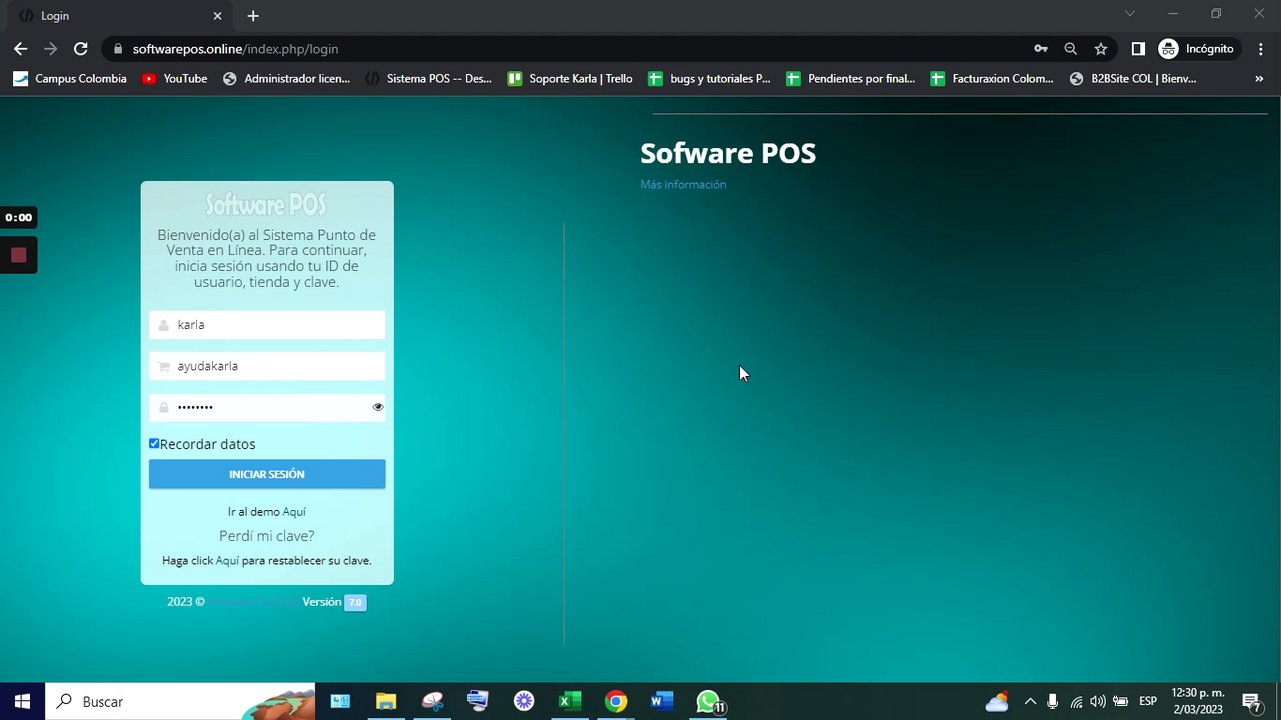1281x720 pixels.
Task: Bookmark this page with the star
Action: click(x=1101, y=48)
